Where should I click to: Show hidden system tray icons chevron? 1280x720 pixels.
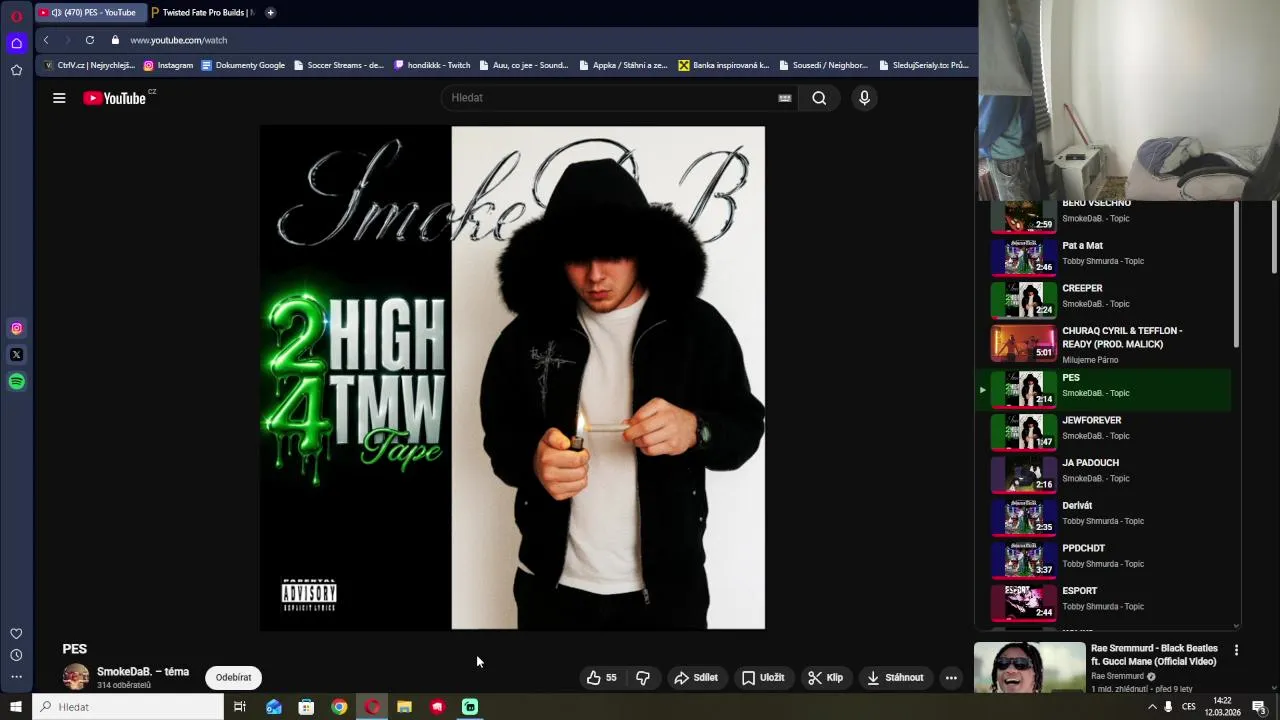pos(1152,707)
